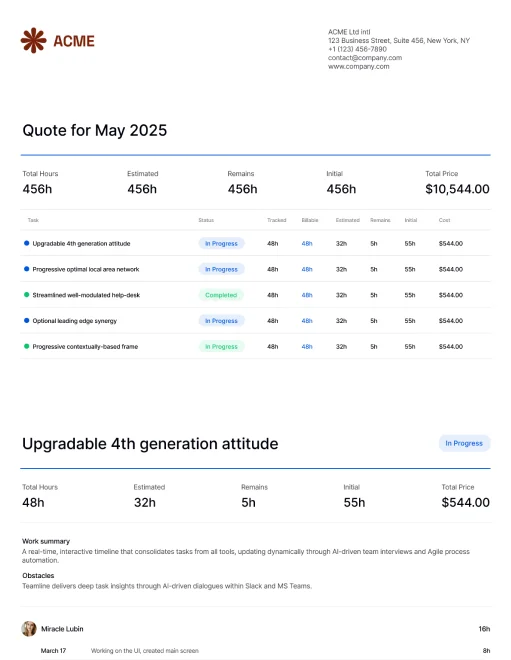Image resolution: width=511 pixels, height=660 pixels.
Task: Click the March 17 date entry
Action: tap(53, 651)
